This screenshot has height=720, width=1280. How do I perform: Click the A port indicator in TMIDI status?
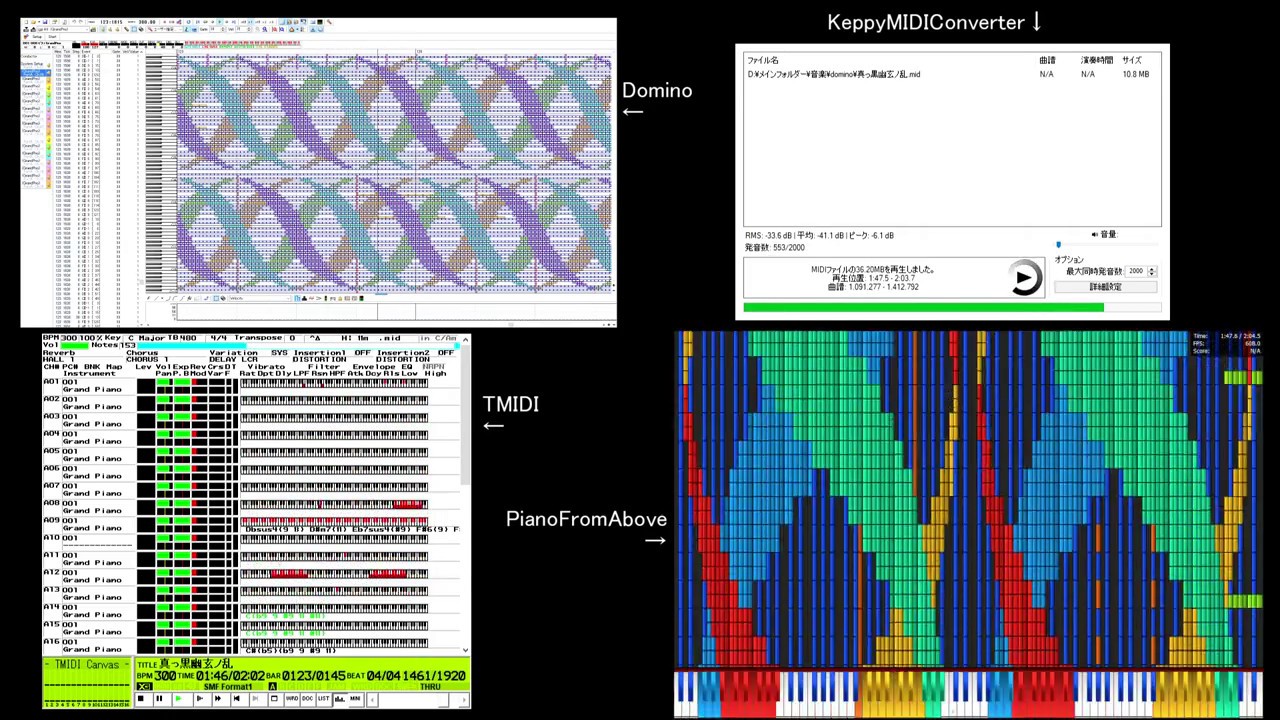point(273,687)
